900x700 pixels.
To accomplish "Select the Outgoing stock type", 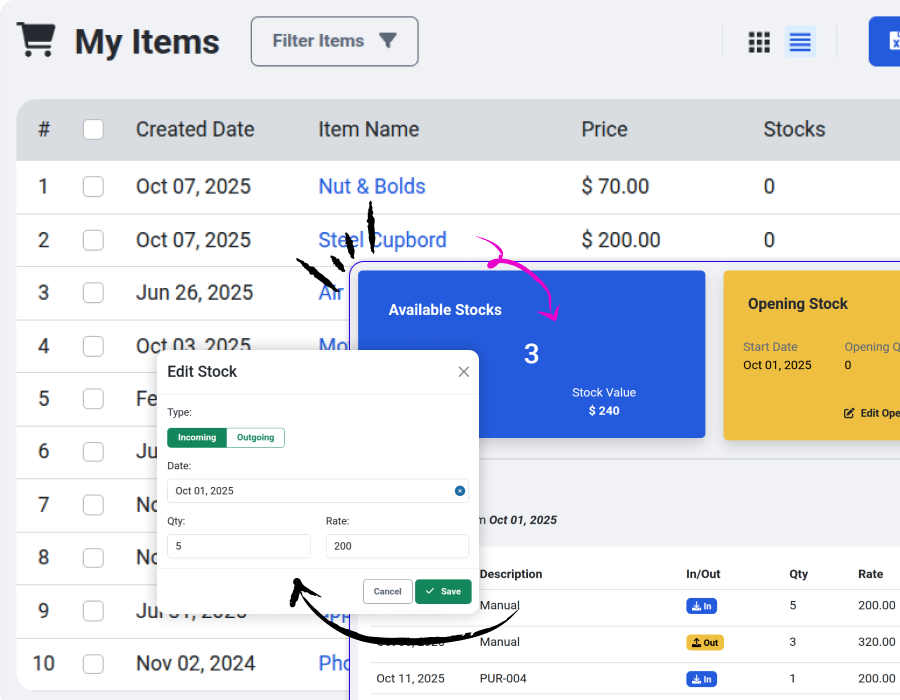I will pyautogui.click(x=255, y=437).
